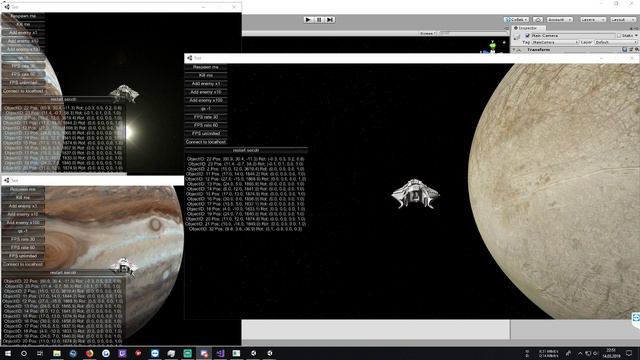Open Steam from the taskbar

tap(73, 353)
